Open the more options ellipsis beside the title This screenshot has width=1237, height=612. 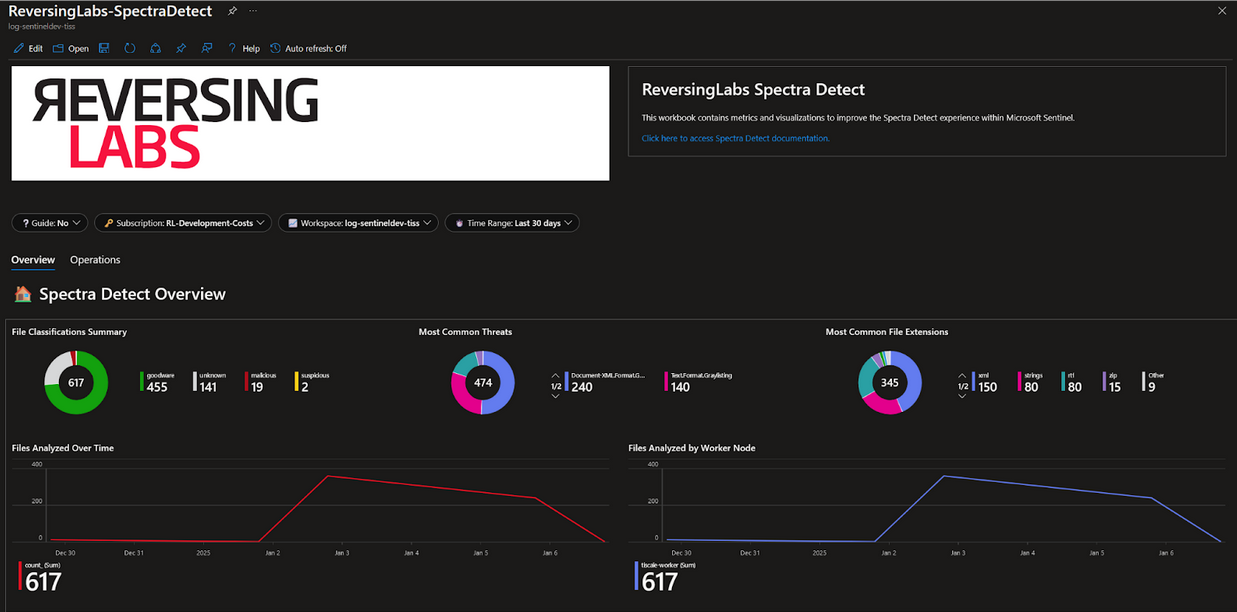pyautogui.click(x=253, y=11)
